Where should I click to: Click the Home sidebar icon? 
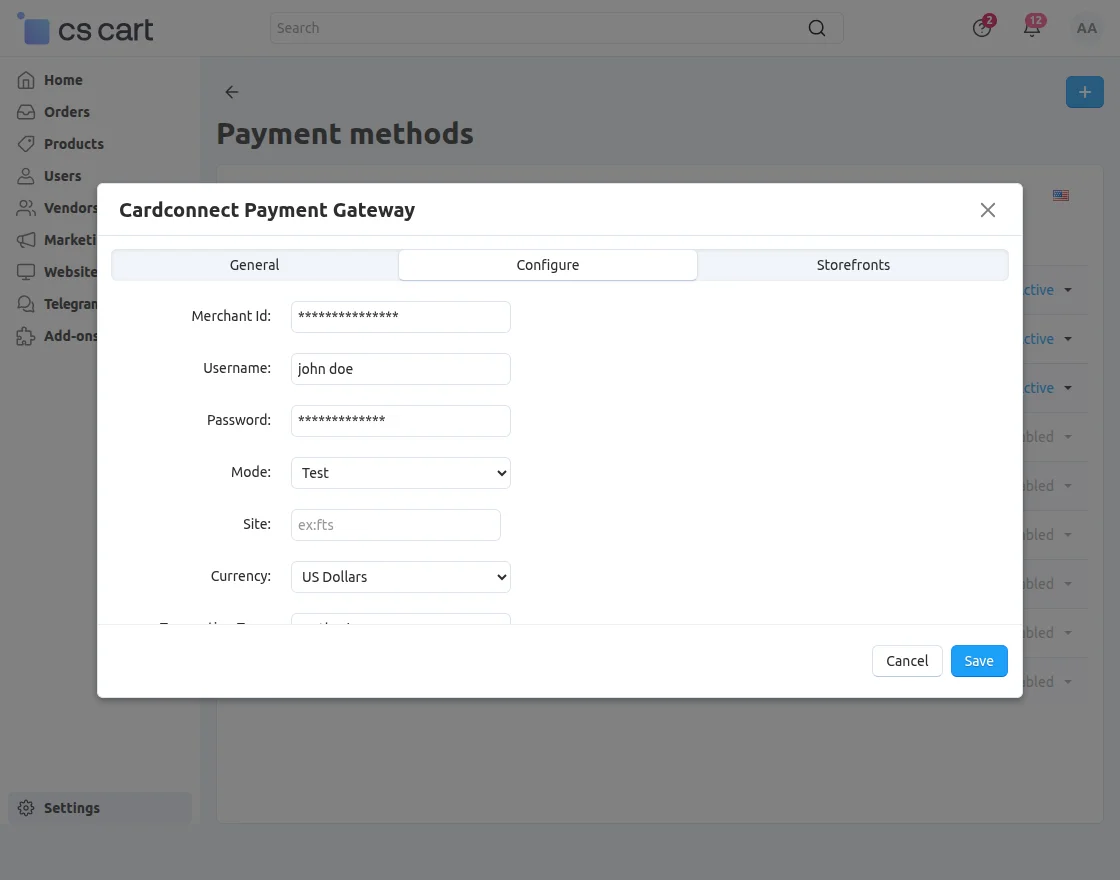pyautogui.click(x=26, y=80)
